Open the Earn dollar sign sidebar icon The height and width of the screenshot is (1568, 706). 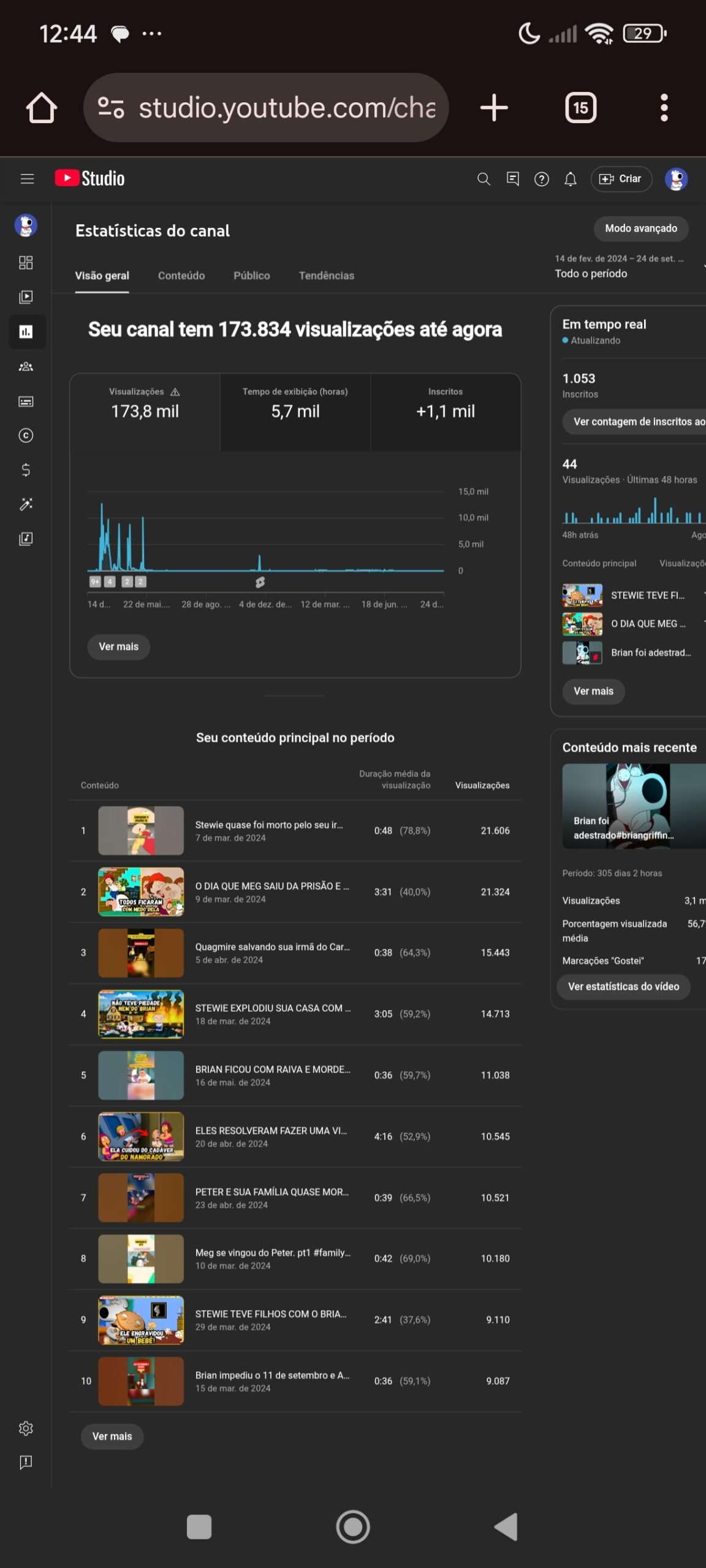26,470
